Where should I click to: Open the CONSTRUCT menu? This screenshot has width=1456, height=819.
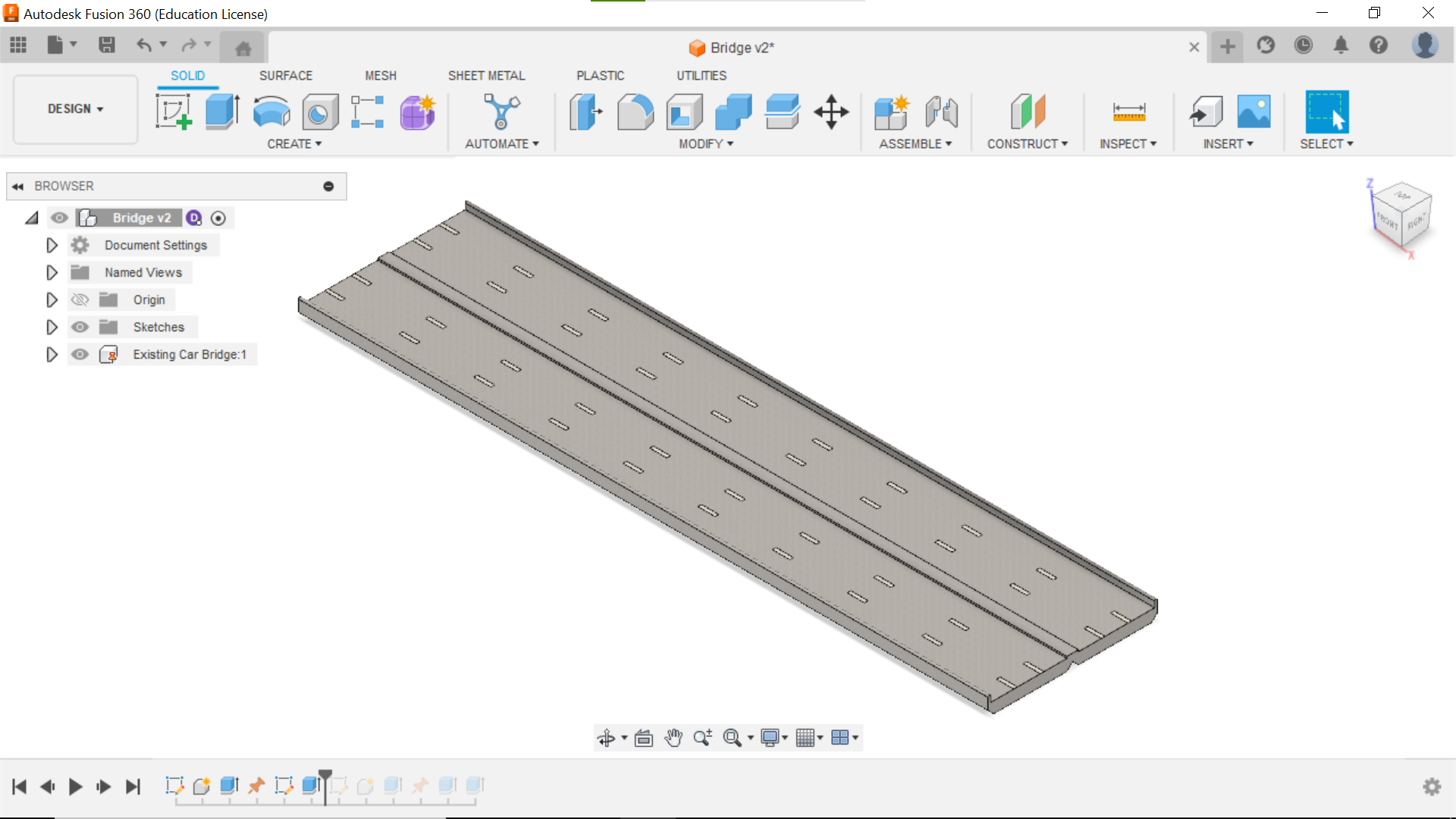[x=1027, y=144]
